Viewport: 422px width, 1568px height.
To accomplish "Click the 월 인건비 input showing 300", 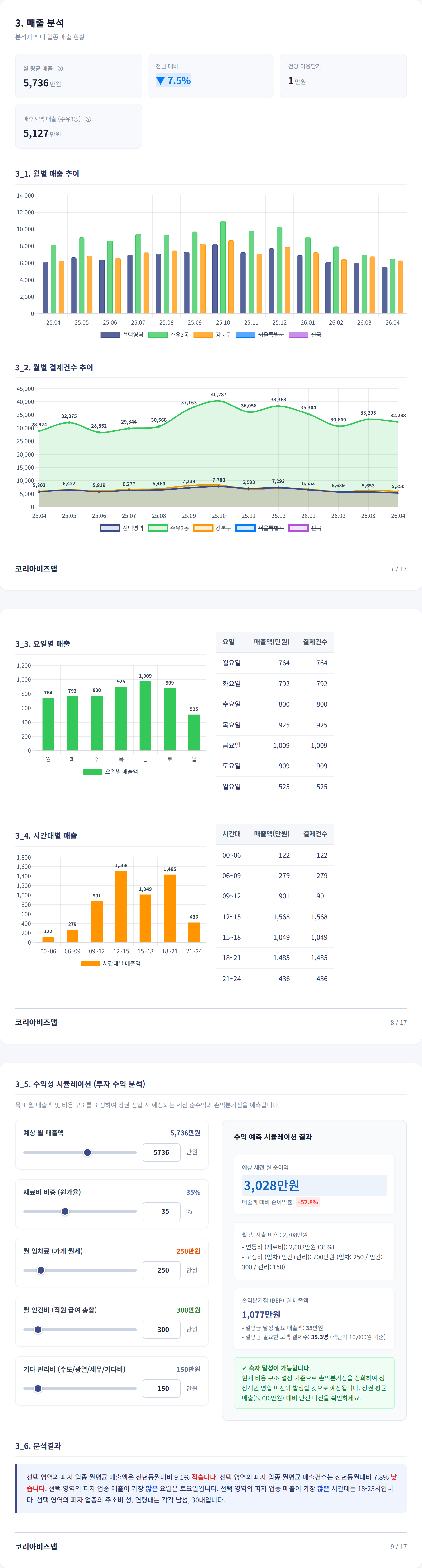I will tap(161, 1329).
